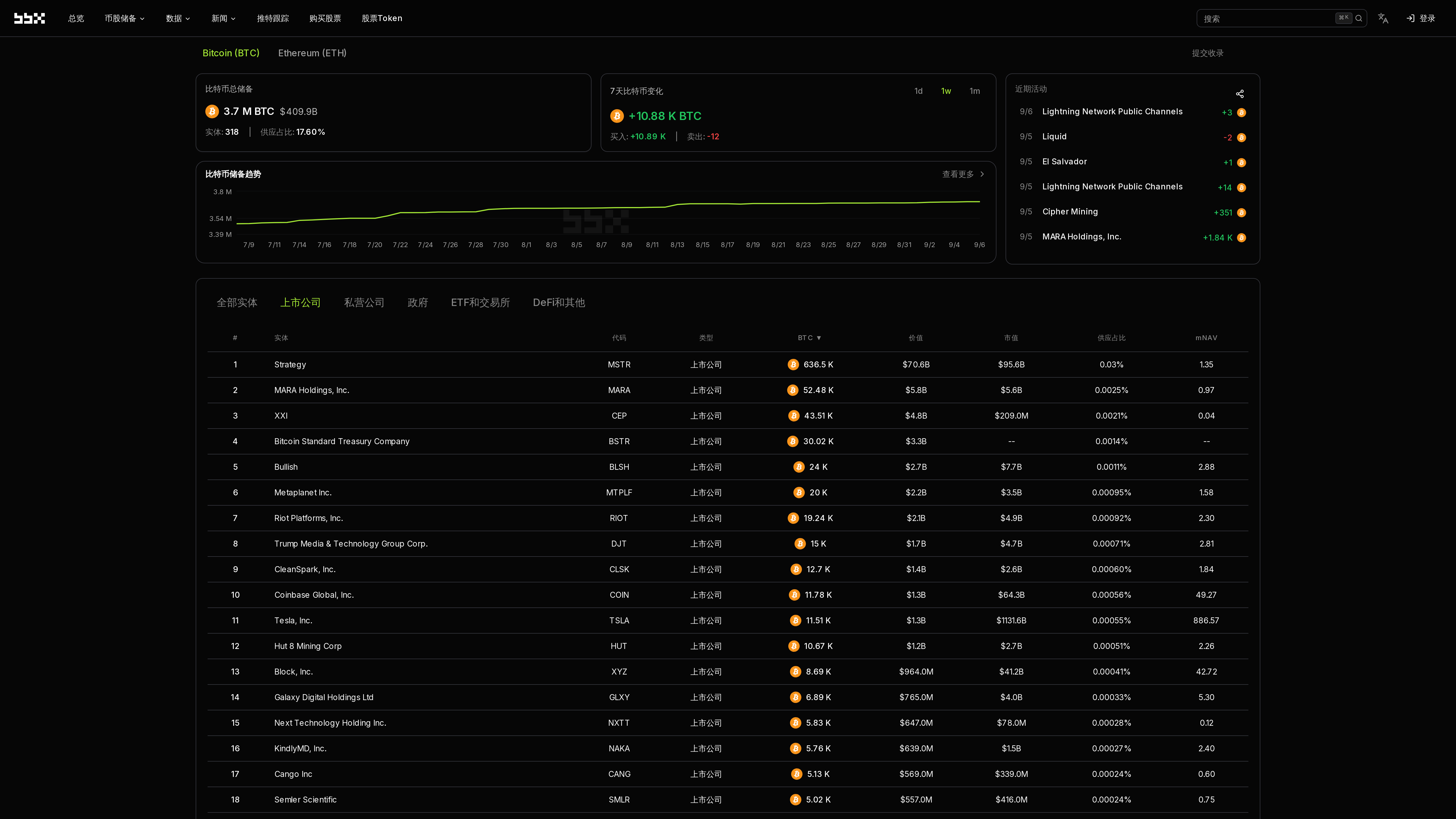The height and width of the screenshot is (819, 1456).
Task: Open Trump Media & Technology Group Corp.
Action: 351,544
